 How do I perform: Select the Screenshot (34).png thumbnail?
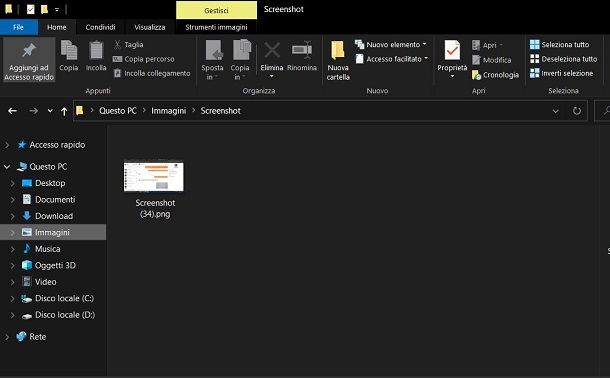click(154, 177)
